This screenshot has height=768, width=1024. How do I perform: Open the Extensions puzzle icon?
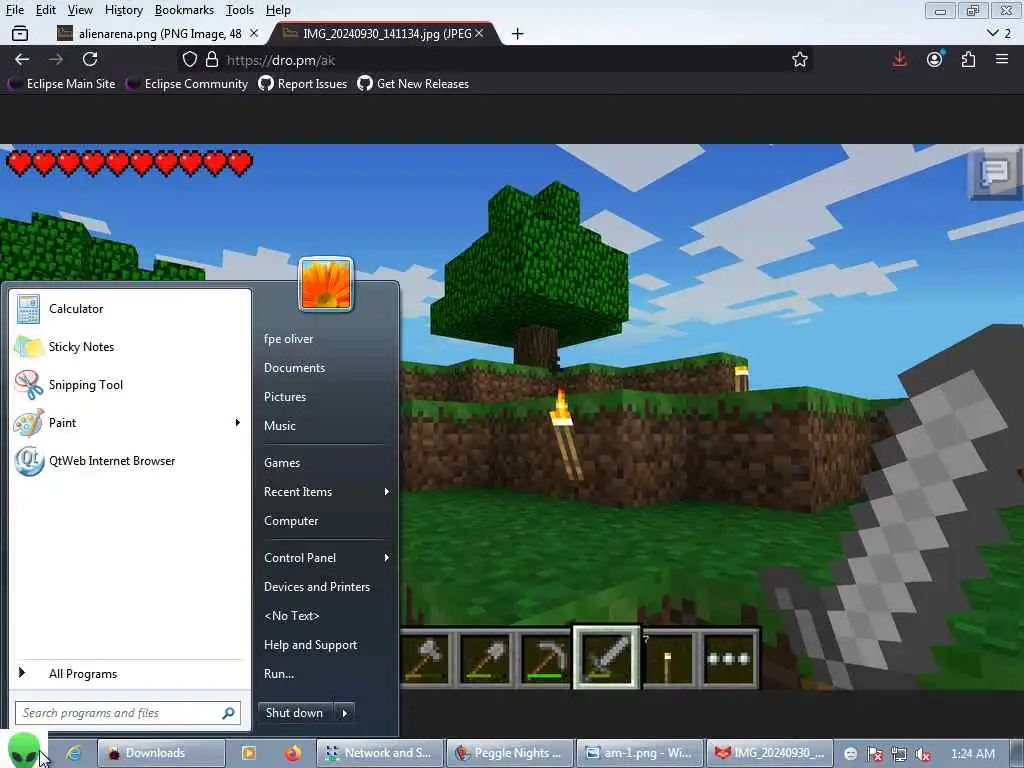(968, 59)
